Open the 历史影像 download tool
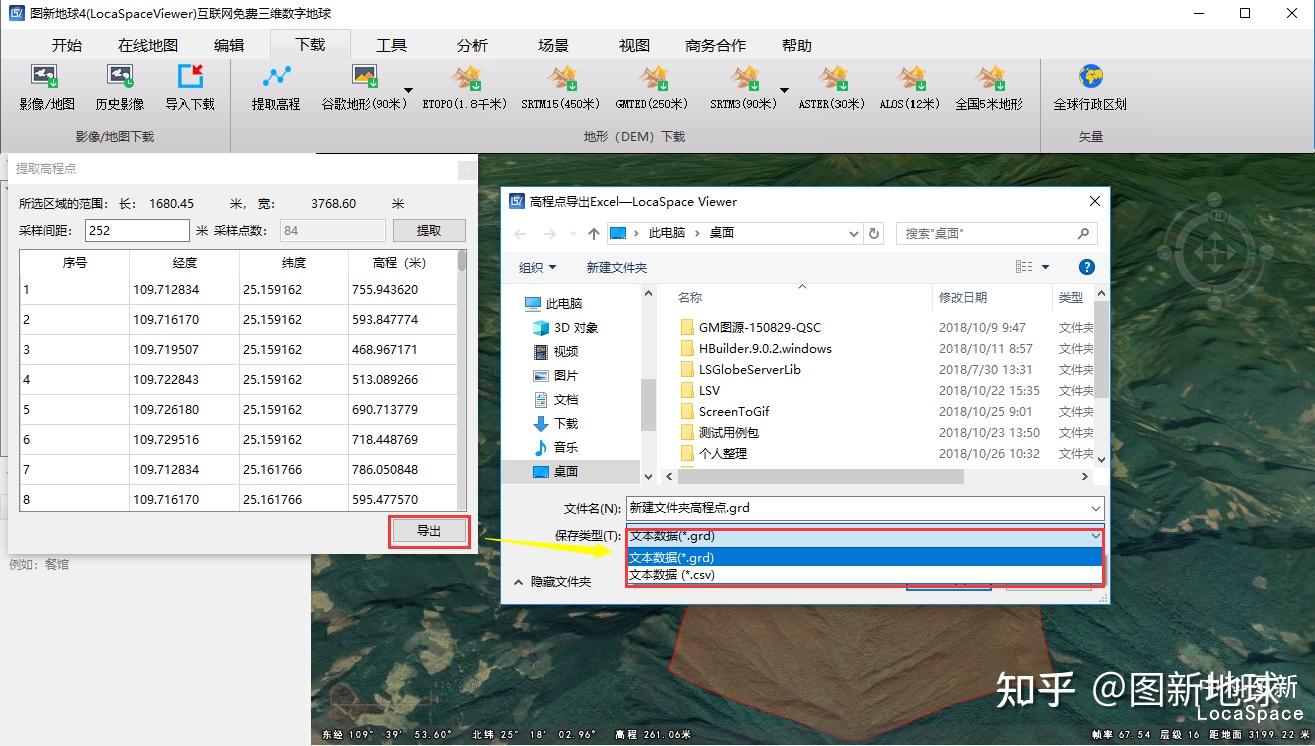Viewport: 1315px width, 746px height. (120, 87)
